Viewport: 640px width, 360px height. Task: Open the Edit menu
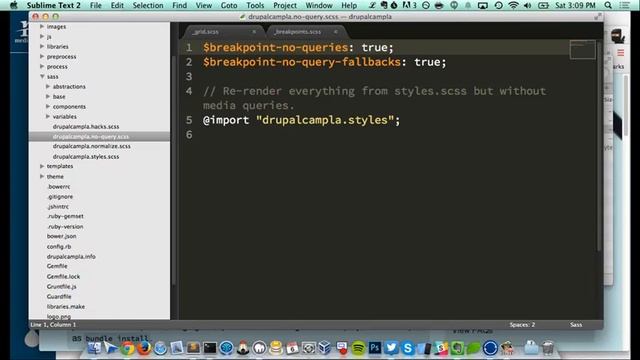[117, 5]
